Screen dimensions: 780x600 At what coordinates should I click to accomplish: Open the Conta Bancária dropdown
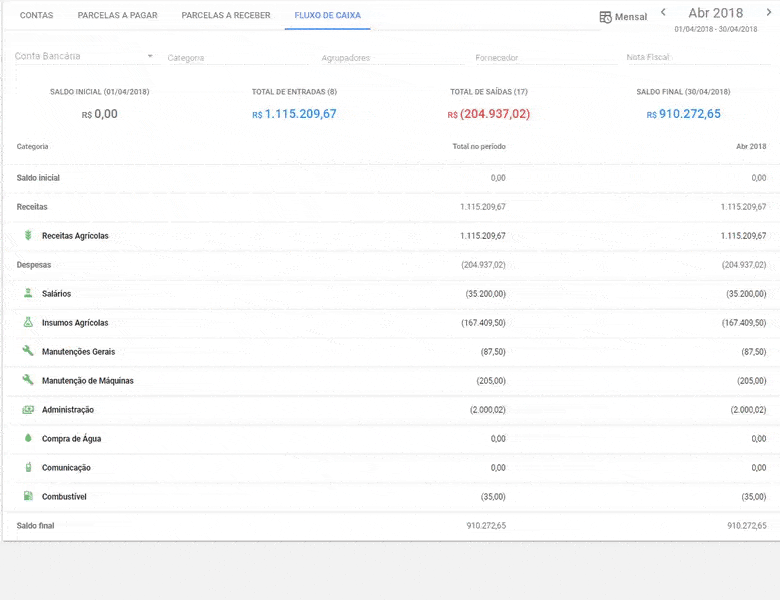pyautogui.click(x=84, y=57)
